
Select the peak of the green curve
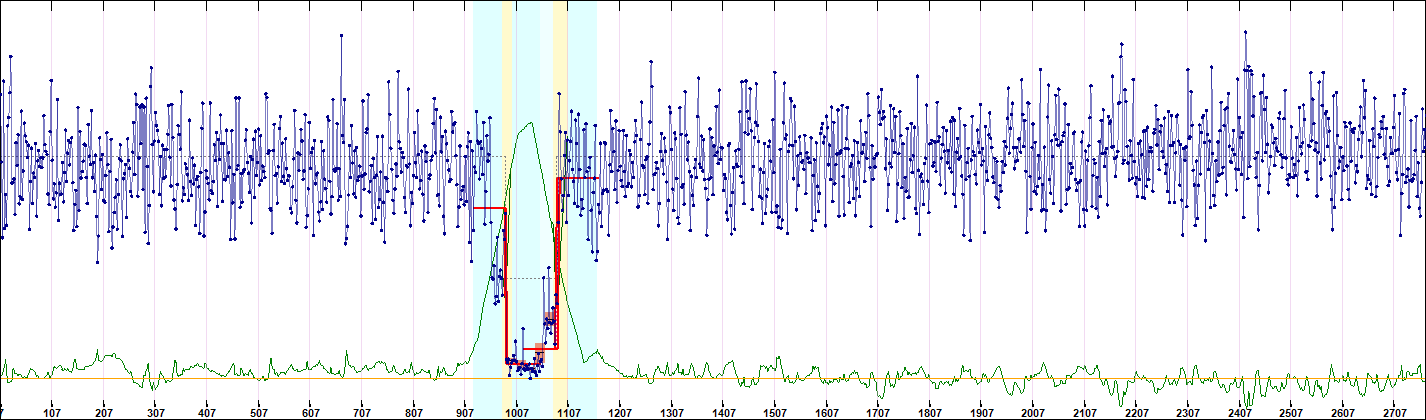pyautogui.click(x=532, y=123)
